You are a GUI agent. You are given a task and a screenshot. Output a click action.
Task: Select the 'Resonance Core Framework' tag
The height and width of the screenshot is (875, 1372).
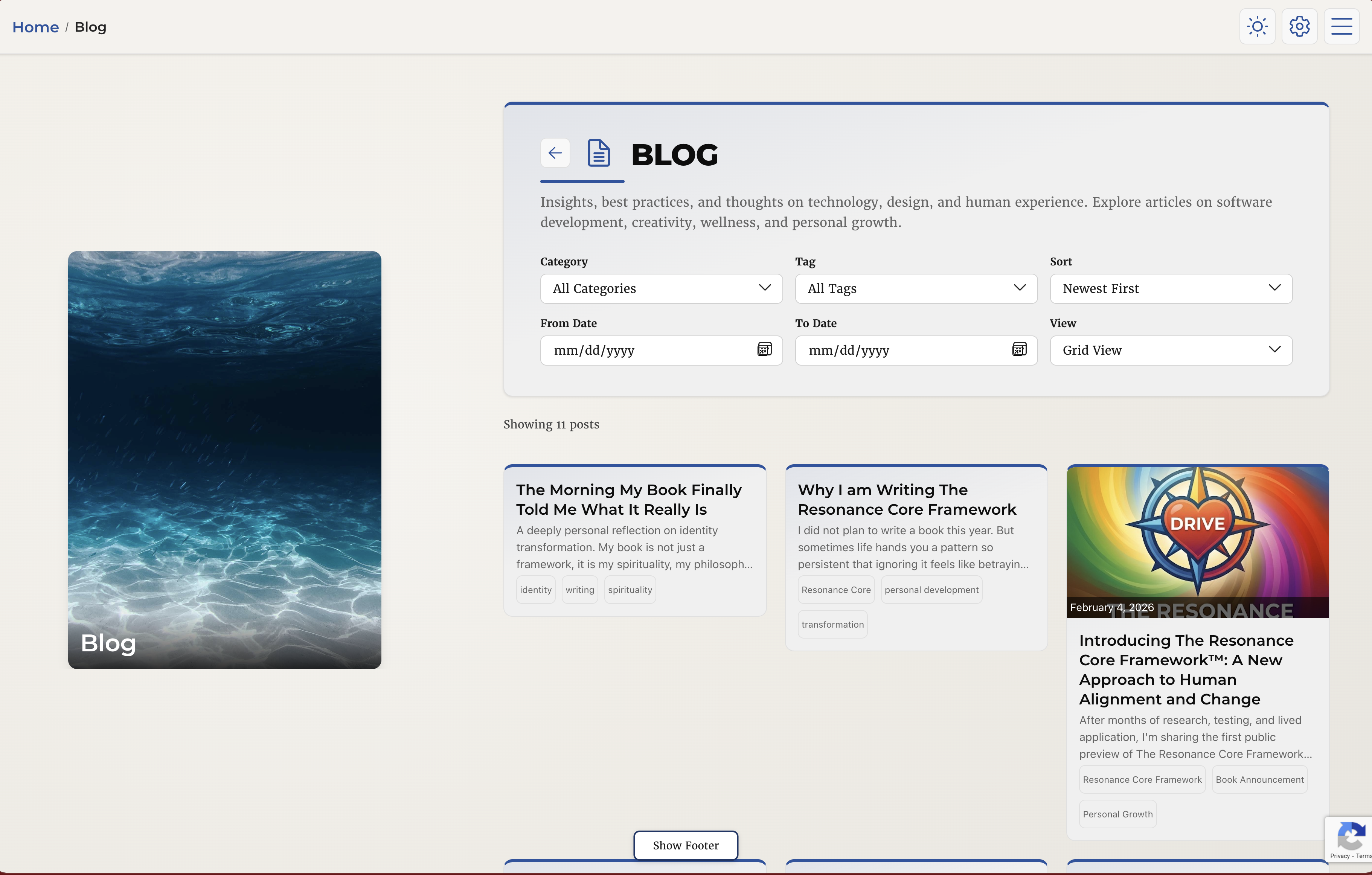[x=1142, y=779]
